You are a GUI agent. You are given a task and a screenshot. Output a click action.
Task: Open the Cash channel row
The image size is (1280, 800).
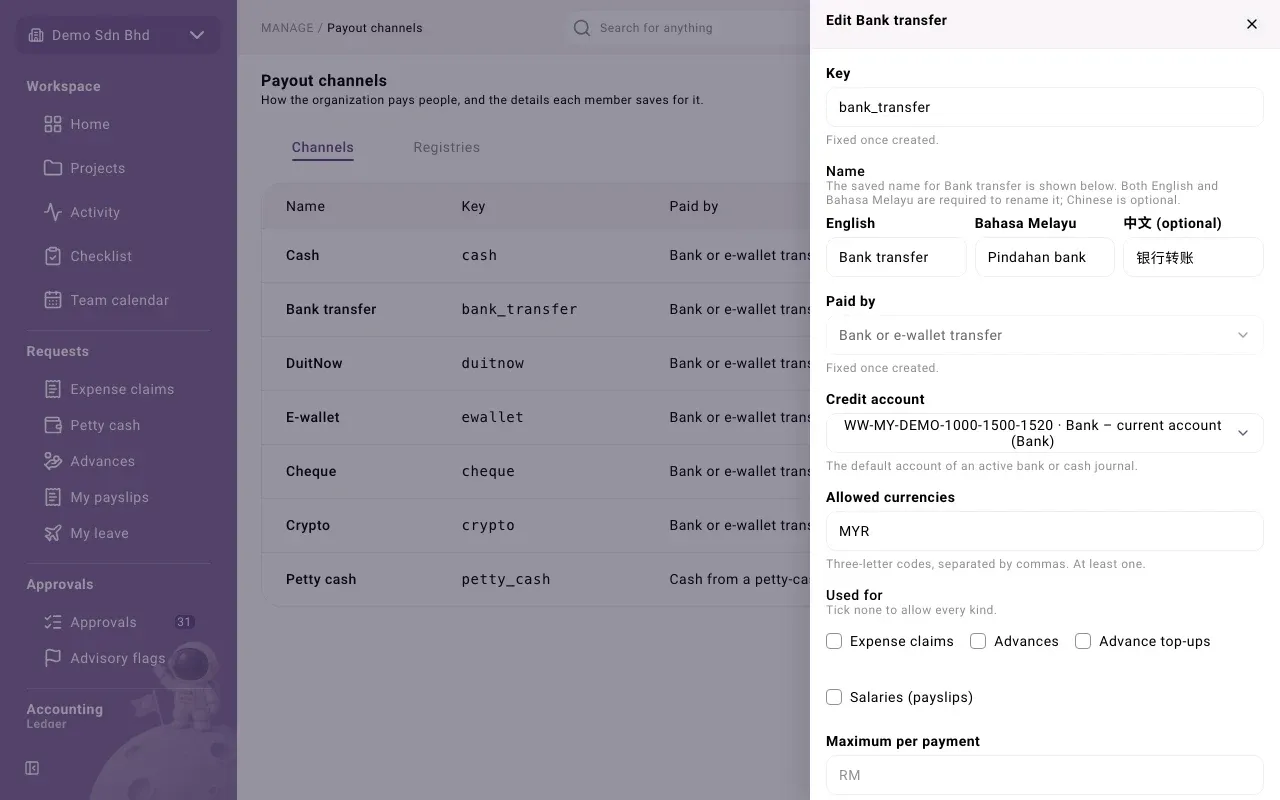tap(536, 255)
